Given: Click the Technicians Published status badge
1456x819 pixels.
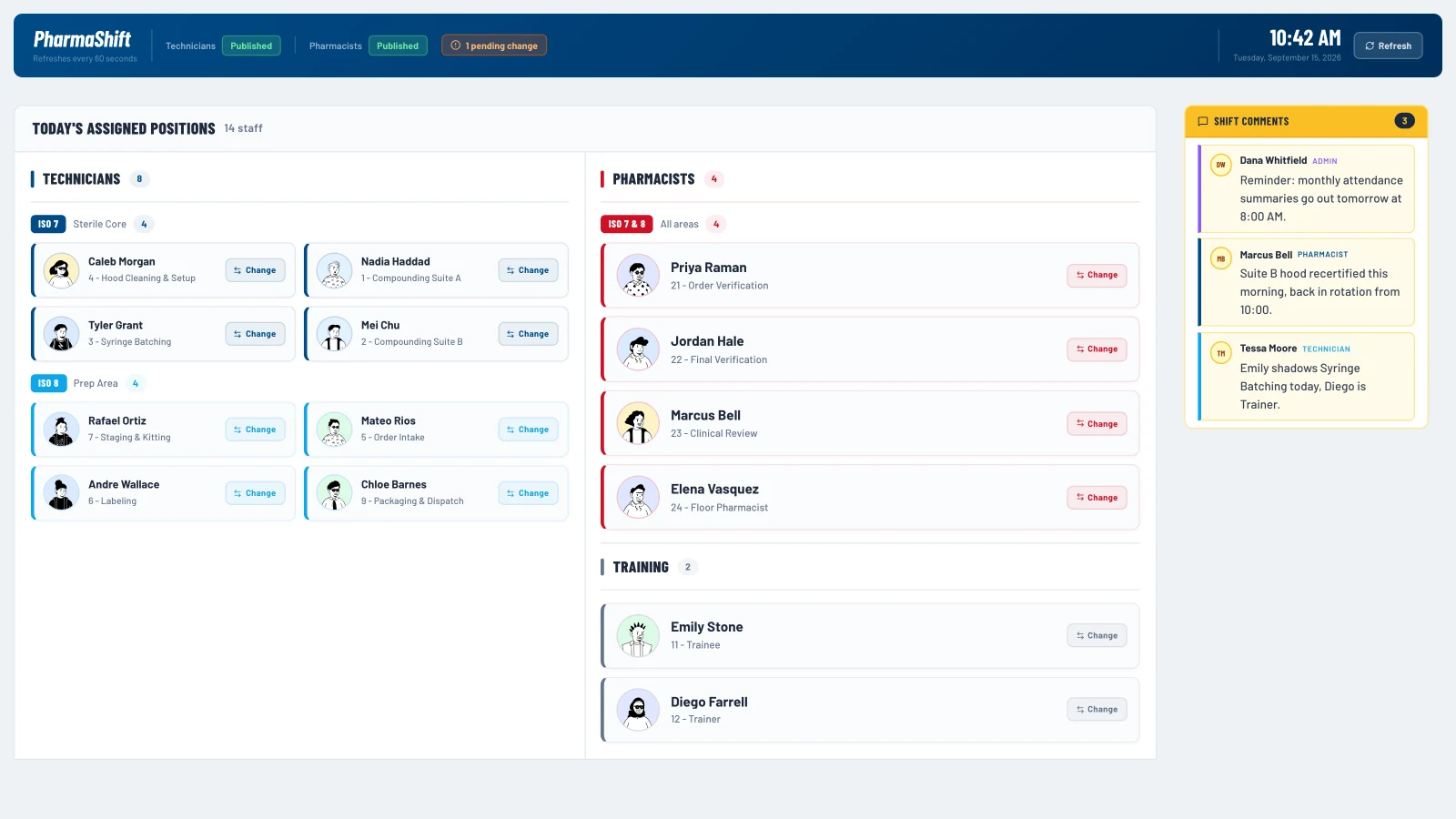Looking at the screenshot, I should tap(251, 45).
